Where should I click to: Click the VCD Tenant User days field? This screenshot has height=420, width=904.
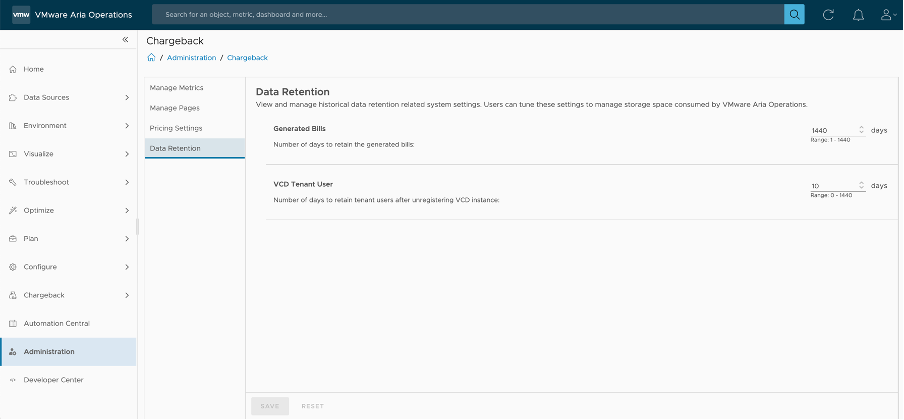pyautogui.click(x=832, y=186)
